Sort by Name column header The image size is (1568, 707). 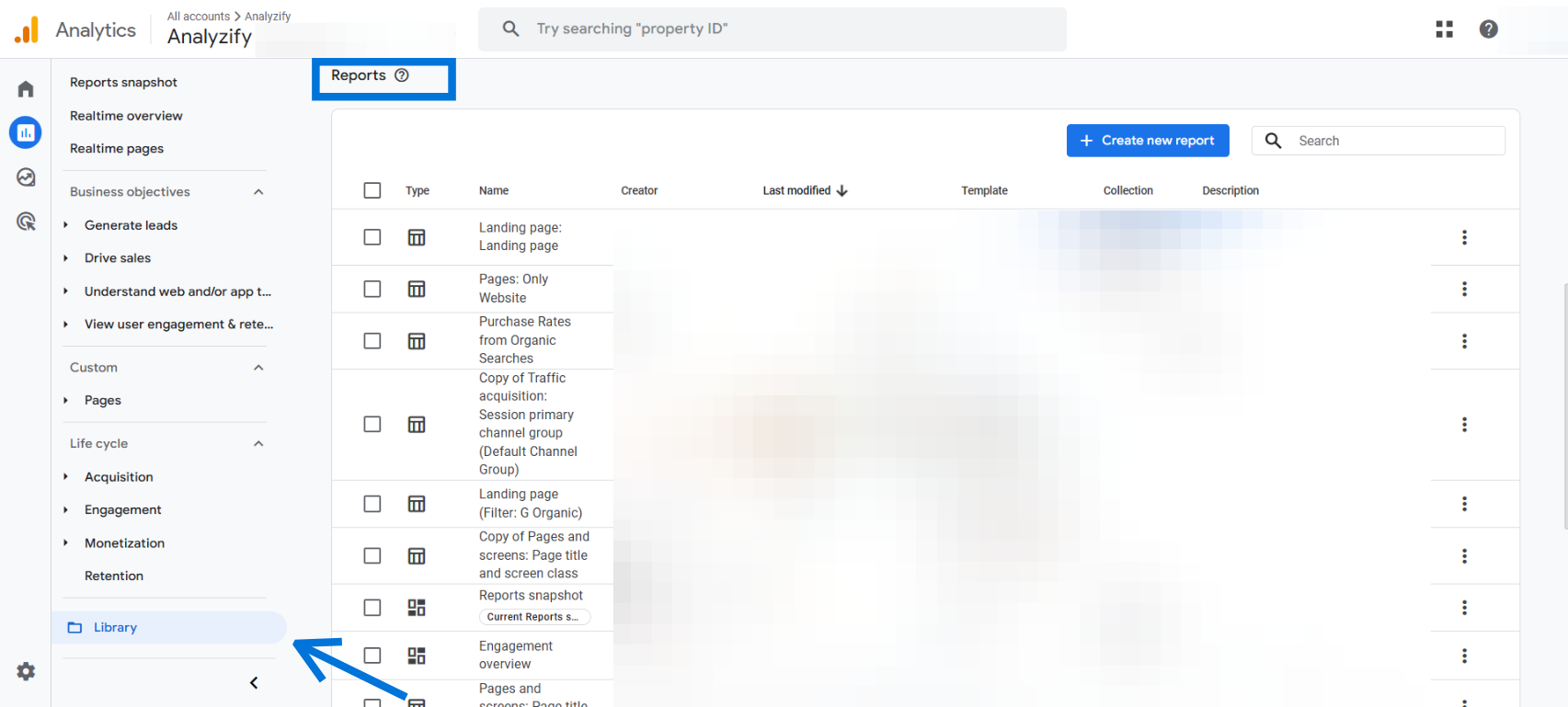tap(494, 190)
